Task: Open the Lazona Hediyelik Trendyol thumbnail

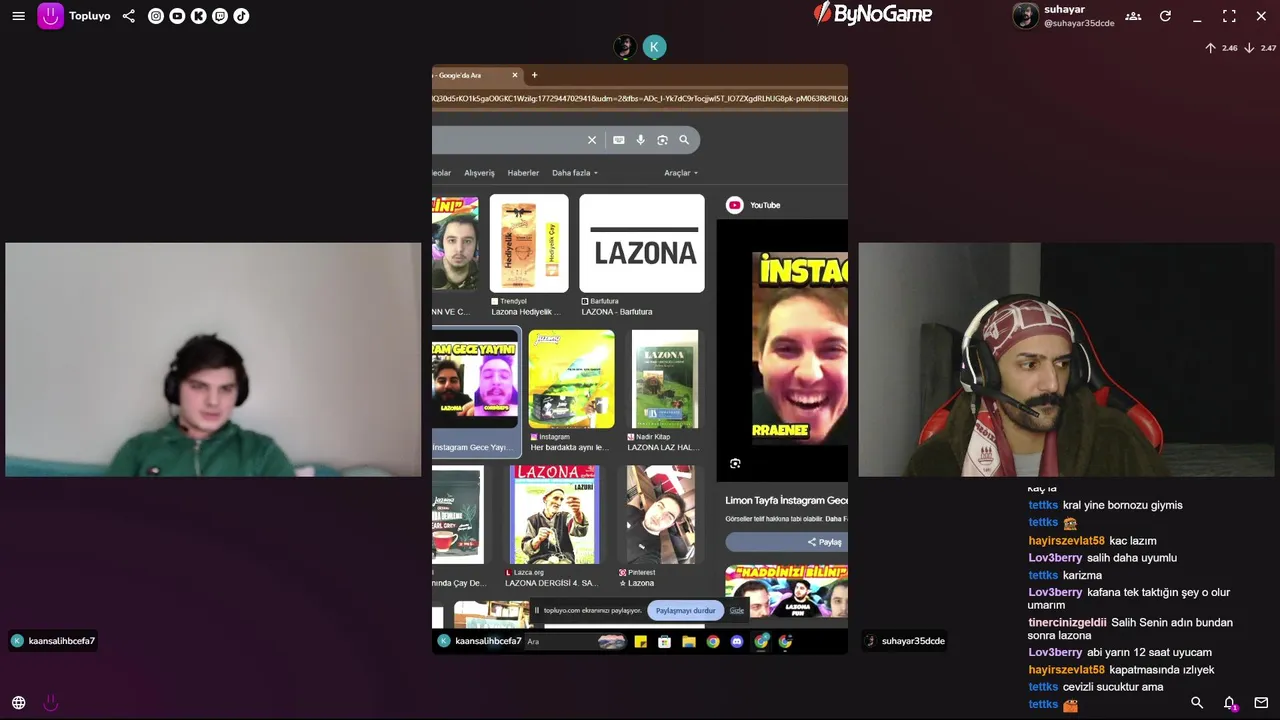Action: click(529, 243)
